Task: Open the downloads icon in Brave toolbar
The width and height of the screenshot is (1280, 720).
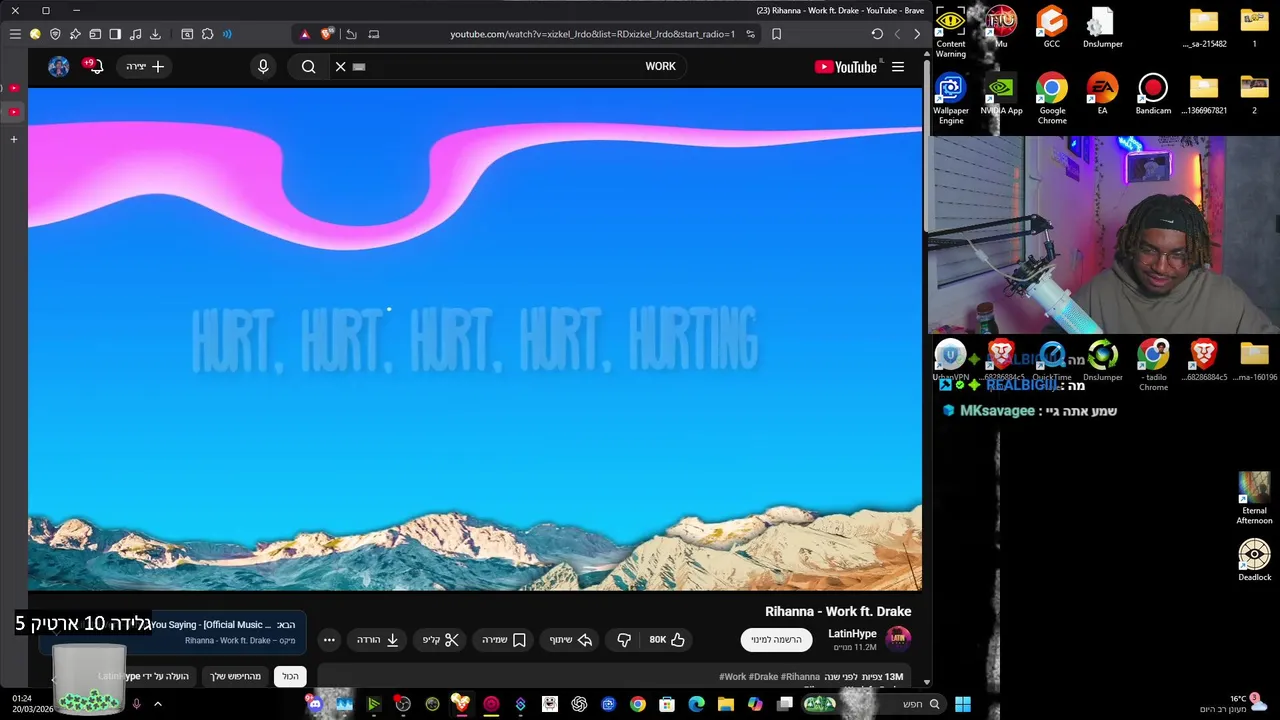Action: click(x=155, y=34)
